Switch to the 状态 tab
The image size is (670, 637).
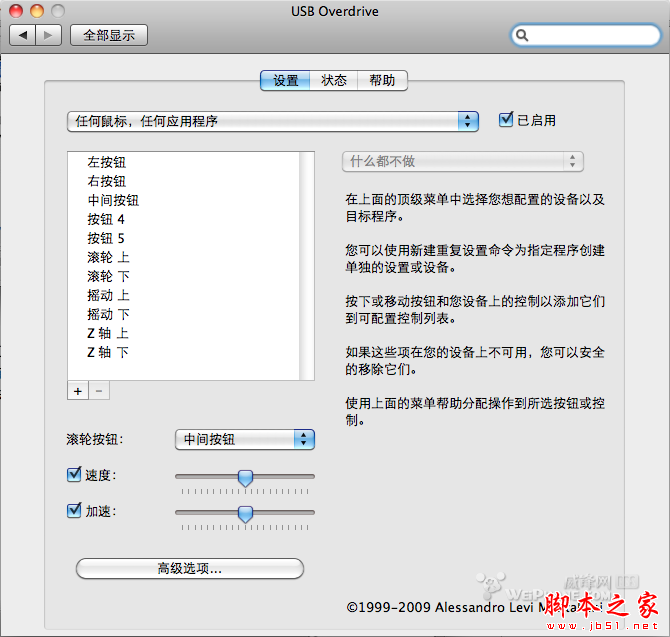pyautogui.click(x=334, y=80)
